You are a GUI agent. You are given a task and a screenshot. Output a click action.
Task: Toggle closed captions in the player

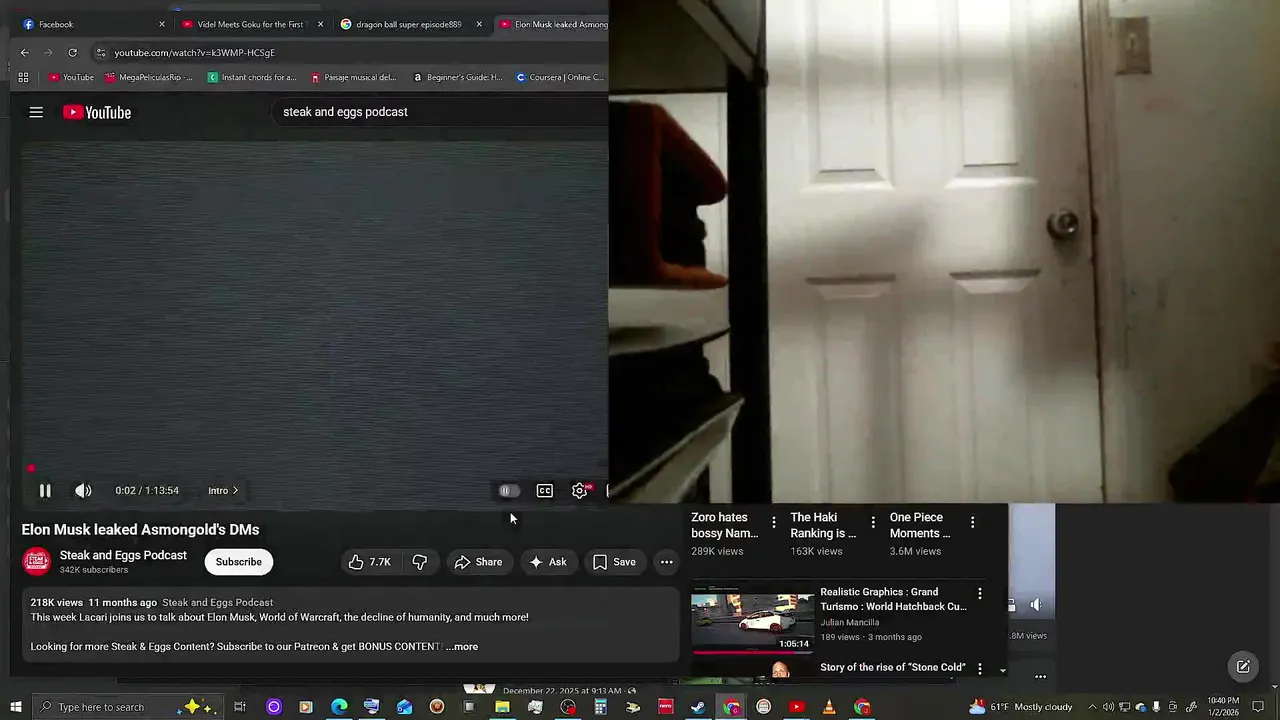(x=545, y=490)
